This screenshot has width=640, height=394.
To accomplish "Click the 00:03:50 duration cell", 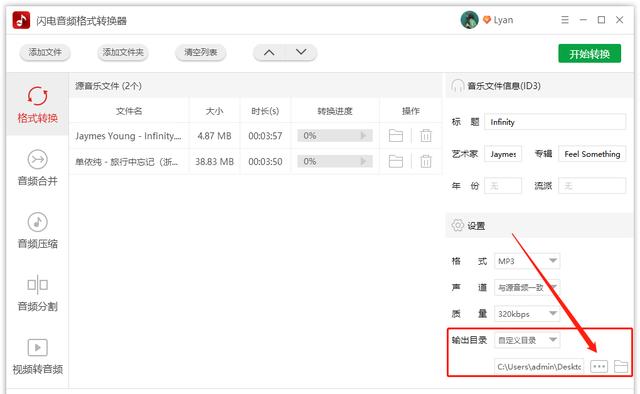I will click(265, 162).
